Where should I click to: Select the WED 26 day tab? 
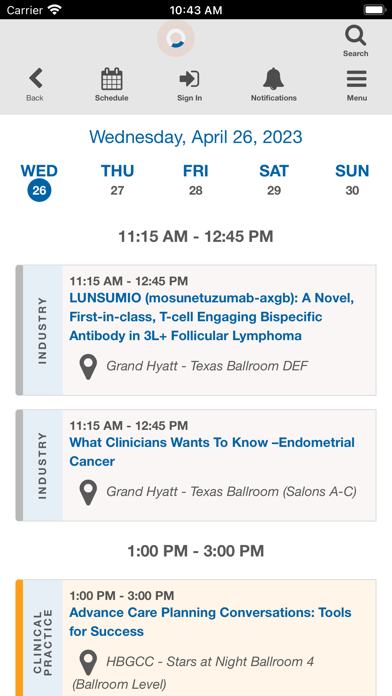pos(39,182)
